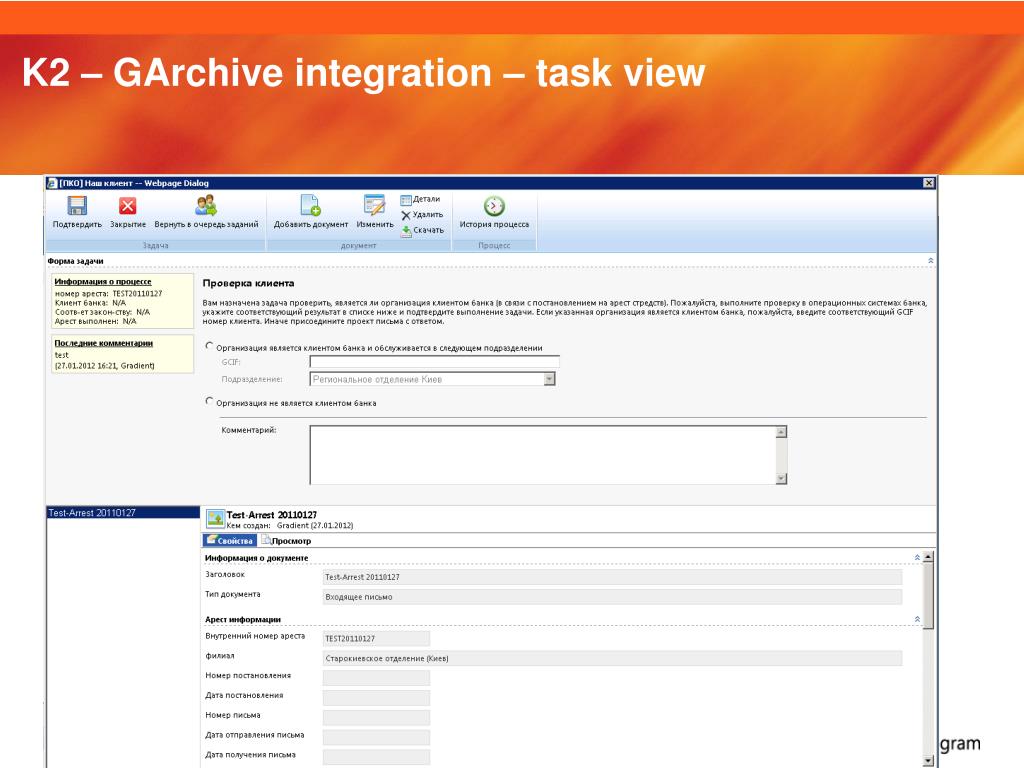This screenshot has height=768, width=1024.
Task: Collapse the Форма задачи section
Action: [931, 261]
